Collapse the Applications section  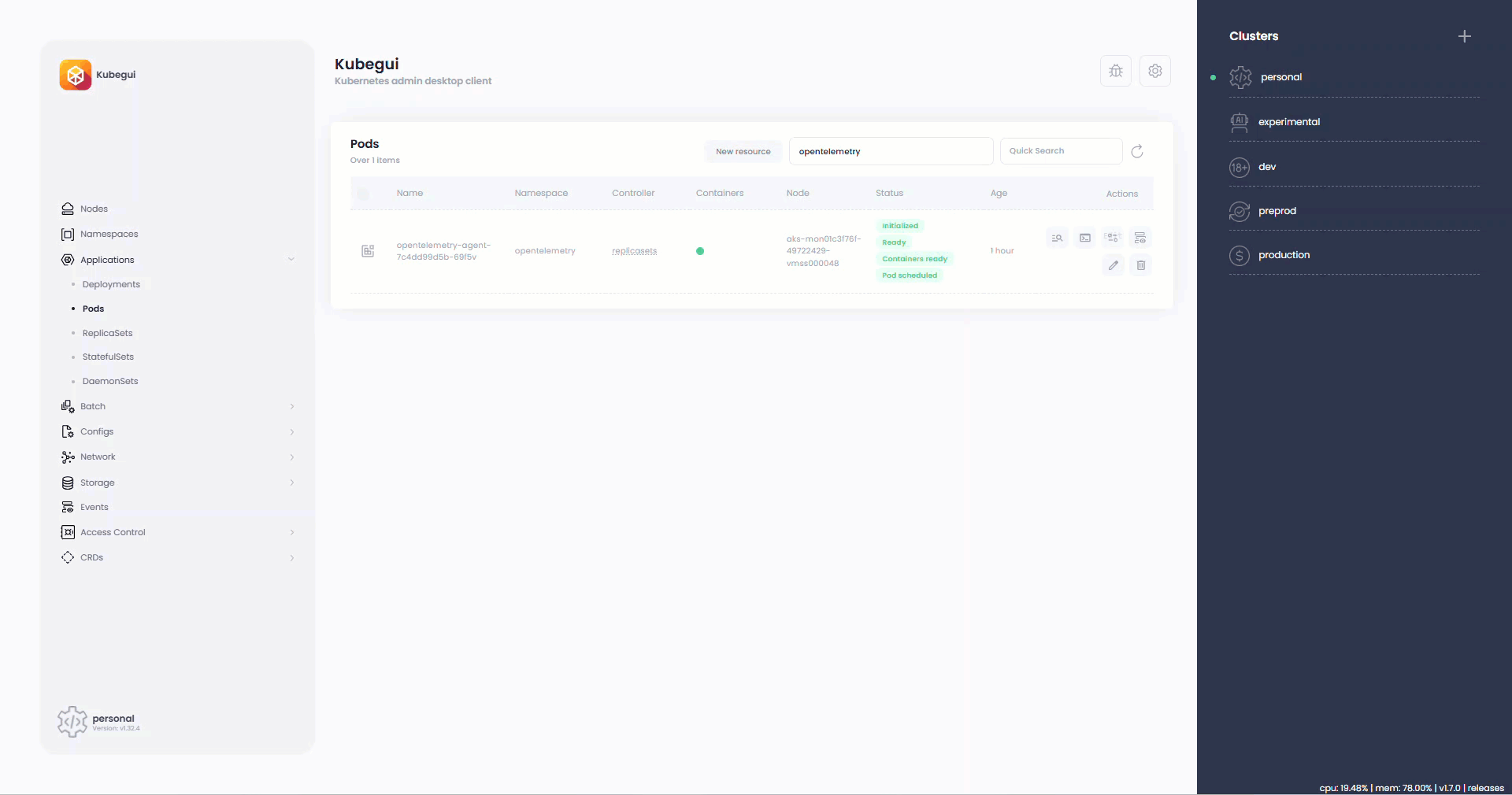point(291,260)
